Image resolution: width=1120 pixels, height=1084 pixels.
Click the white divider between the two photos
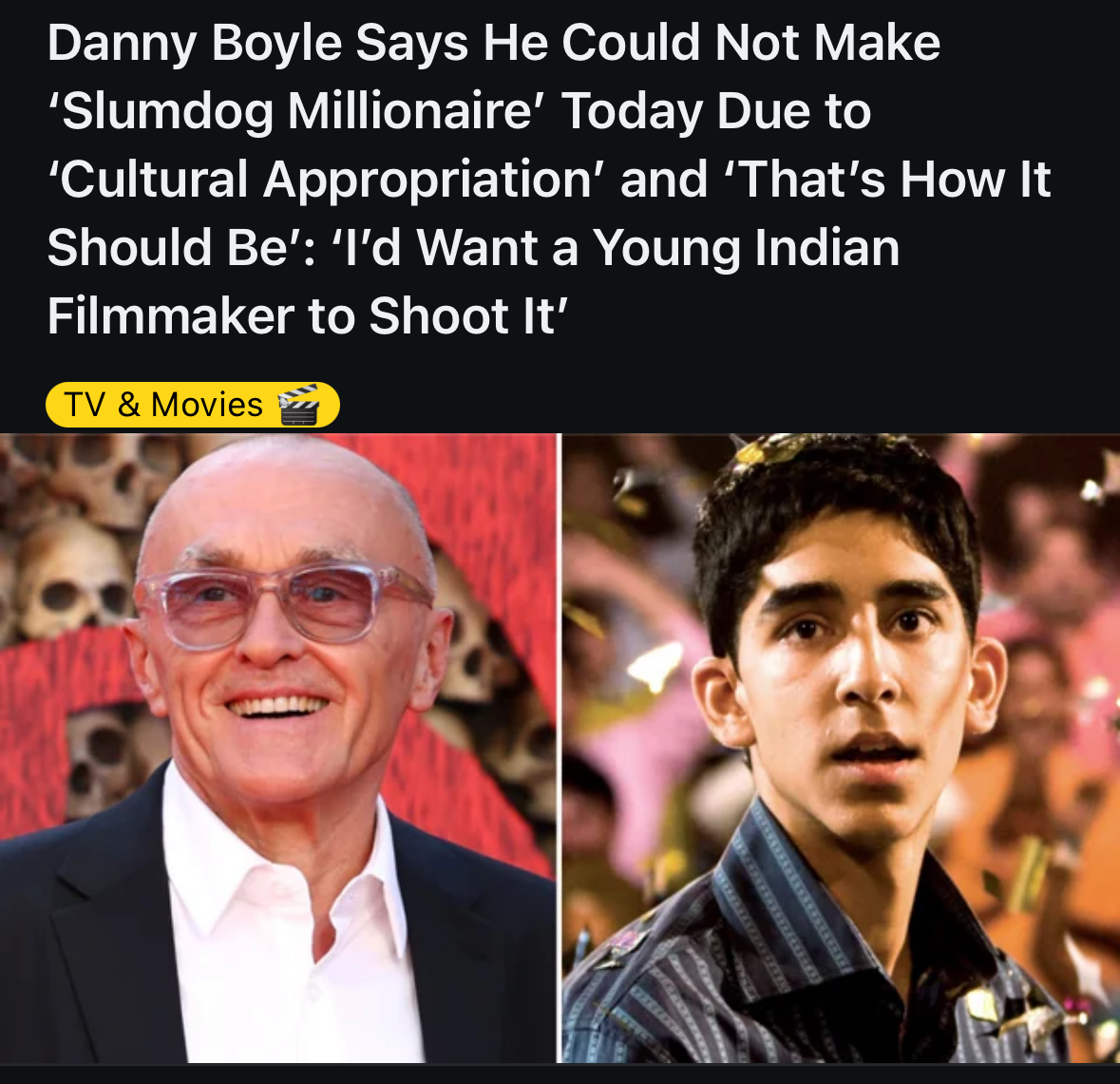(560, 748)
